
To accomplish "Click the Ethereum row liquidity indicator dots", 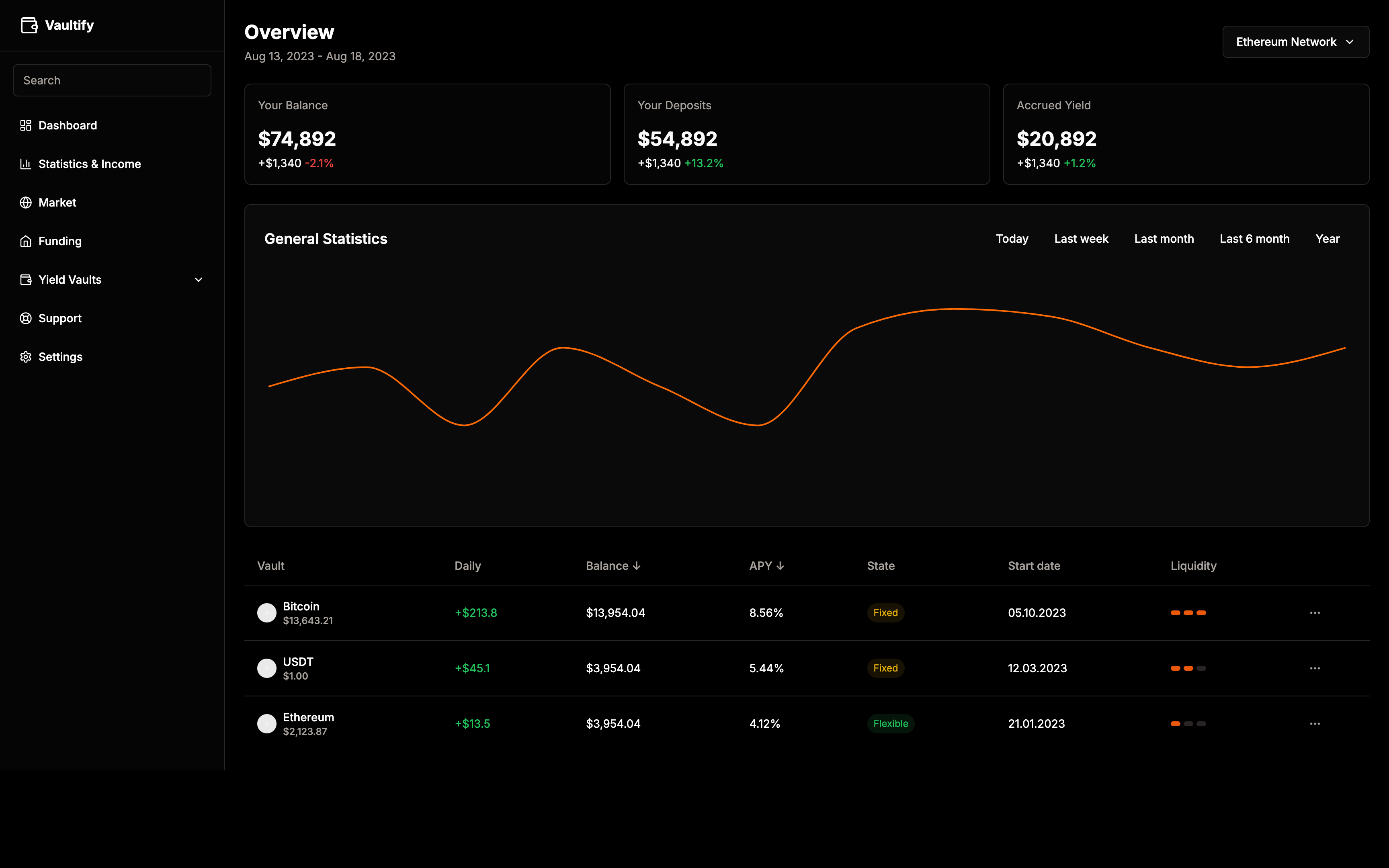I will (1189, 723).
